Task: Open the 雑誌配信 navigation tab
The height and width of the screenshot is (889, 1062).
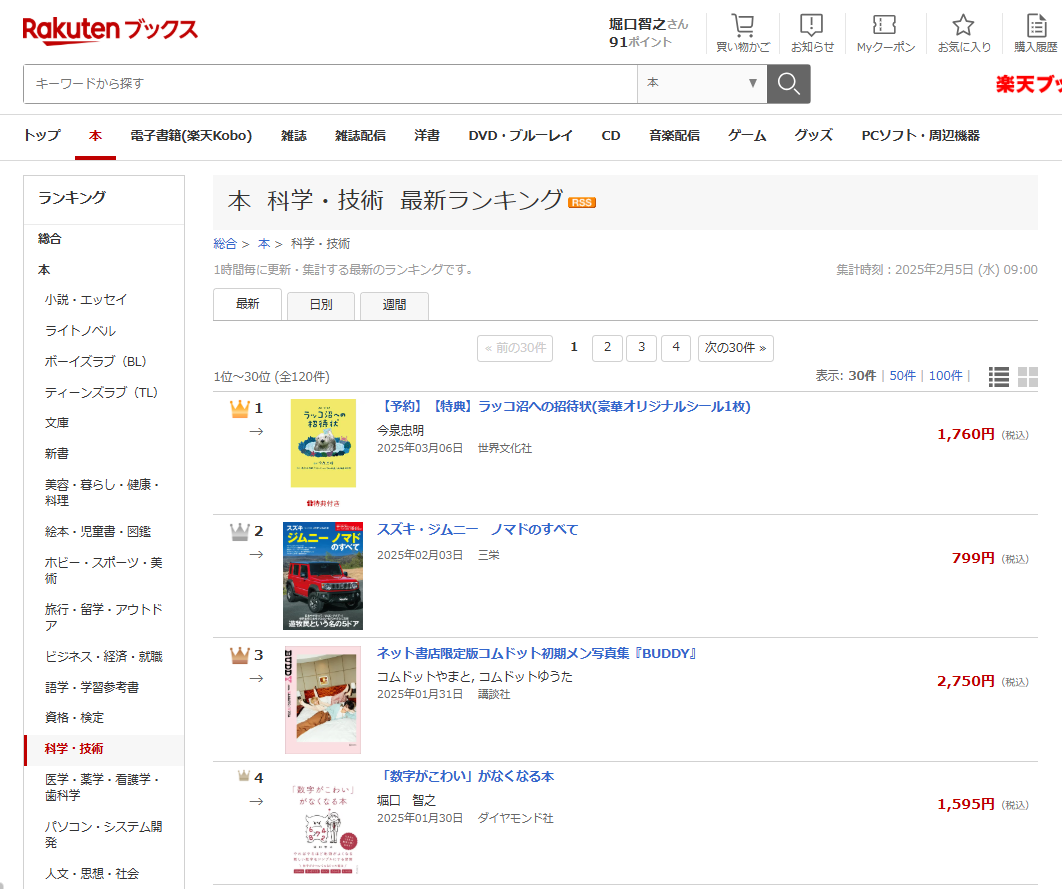Action: tap(360, 135)
